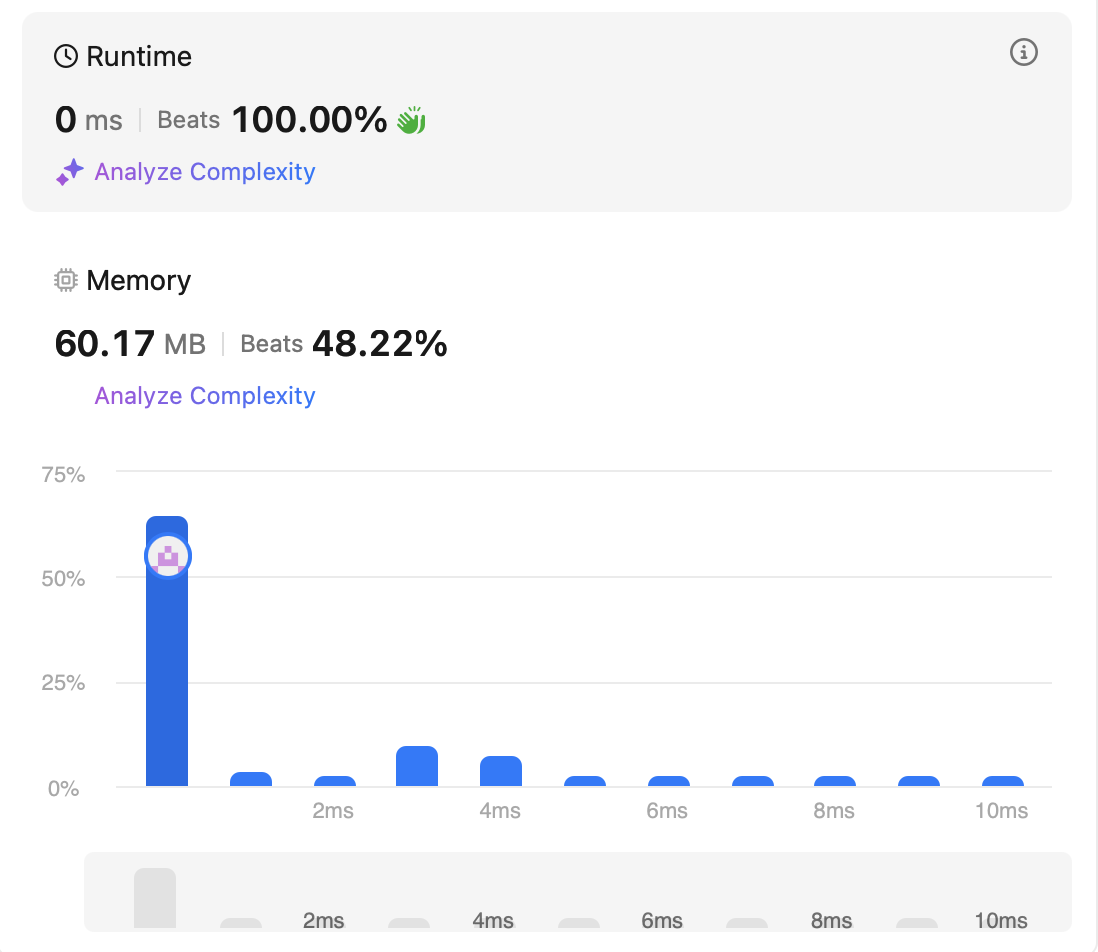Click the green clapping hands icon

tap(411, 121)
